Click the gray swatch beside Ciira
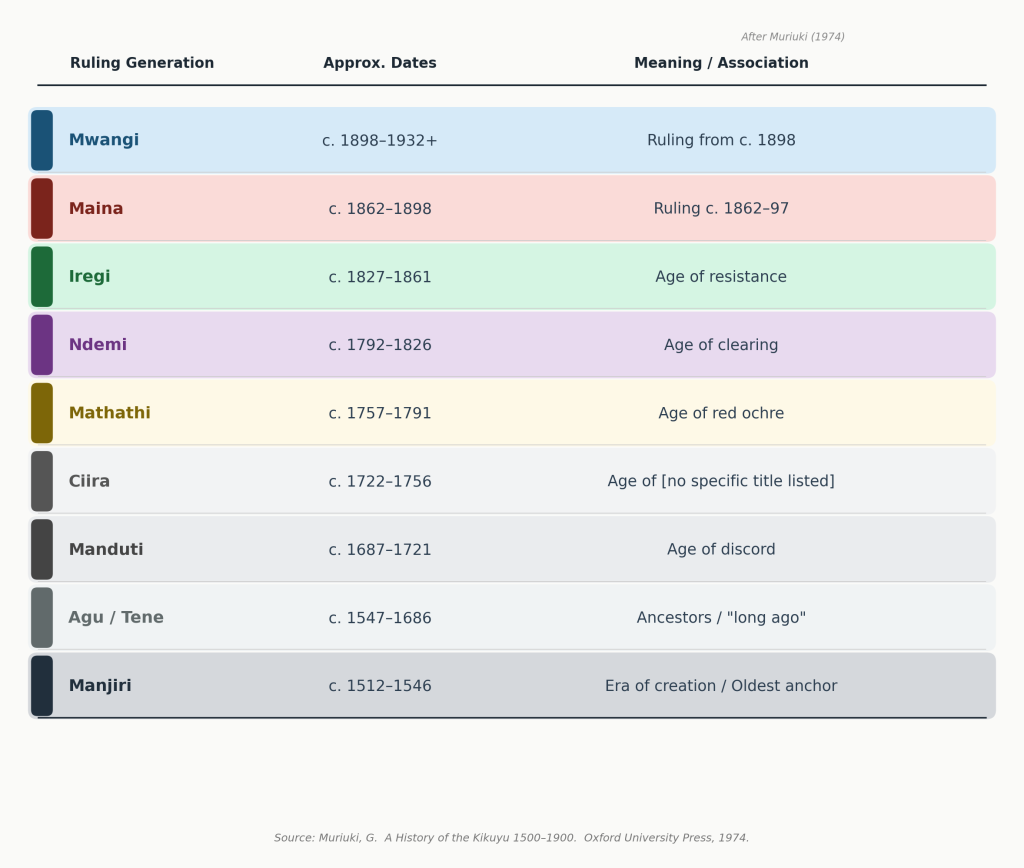This screenshot has width=1024, height=868. coord(42,481)
